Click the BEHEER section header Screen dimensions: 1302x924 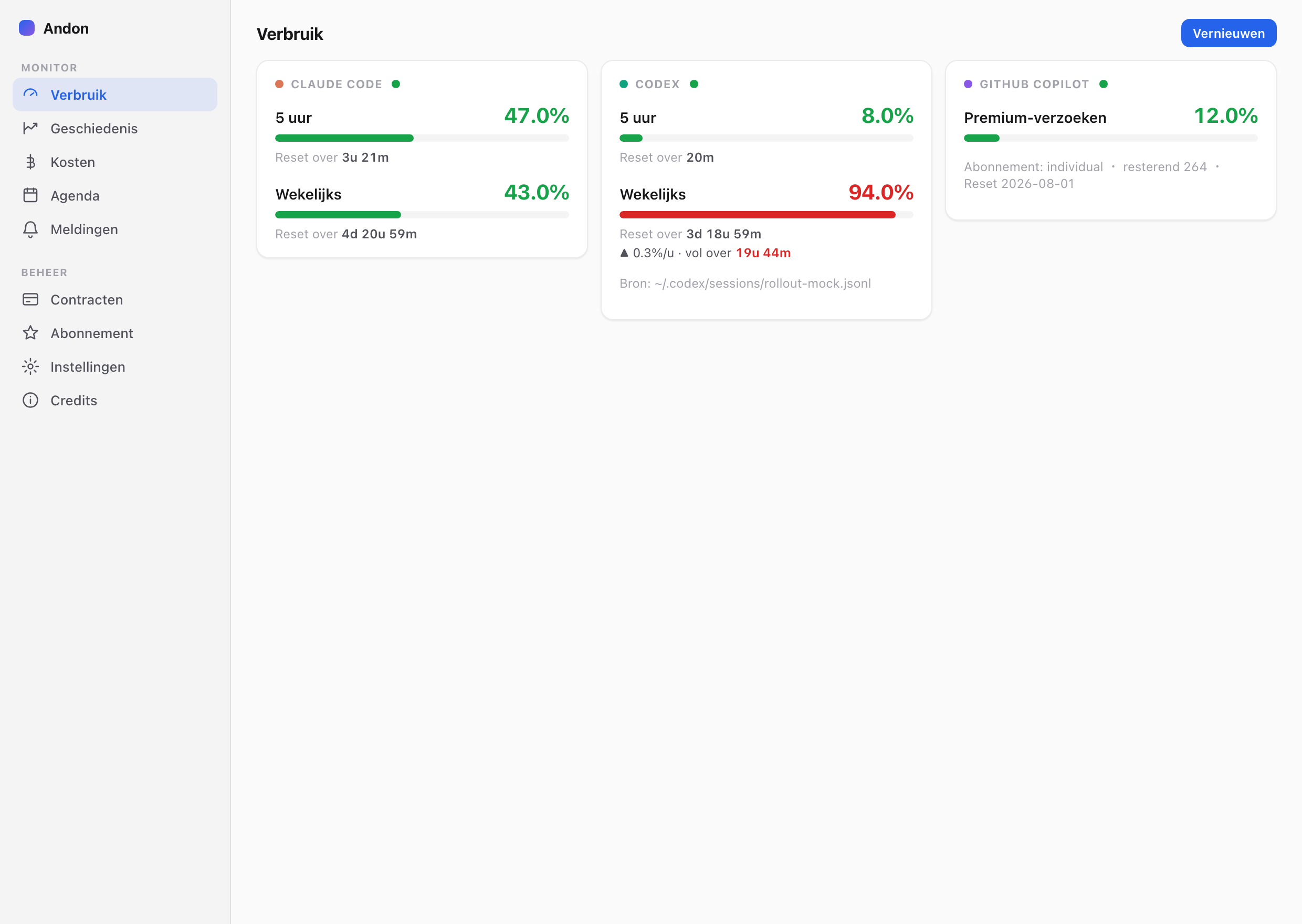(x=45, y=272)
